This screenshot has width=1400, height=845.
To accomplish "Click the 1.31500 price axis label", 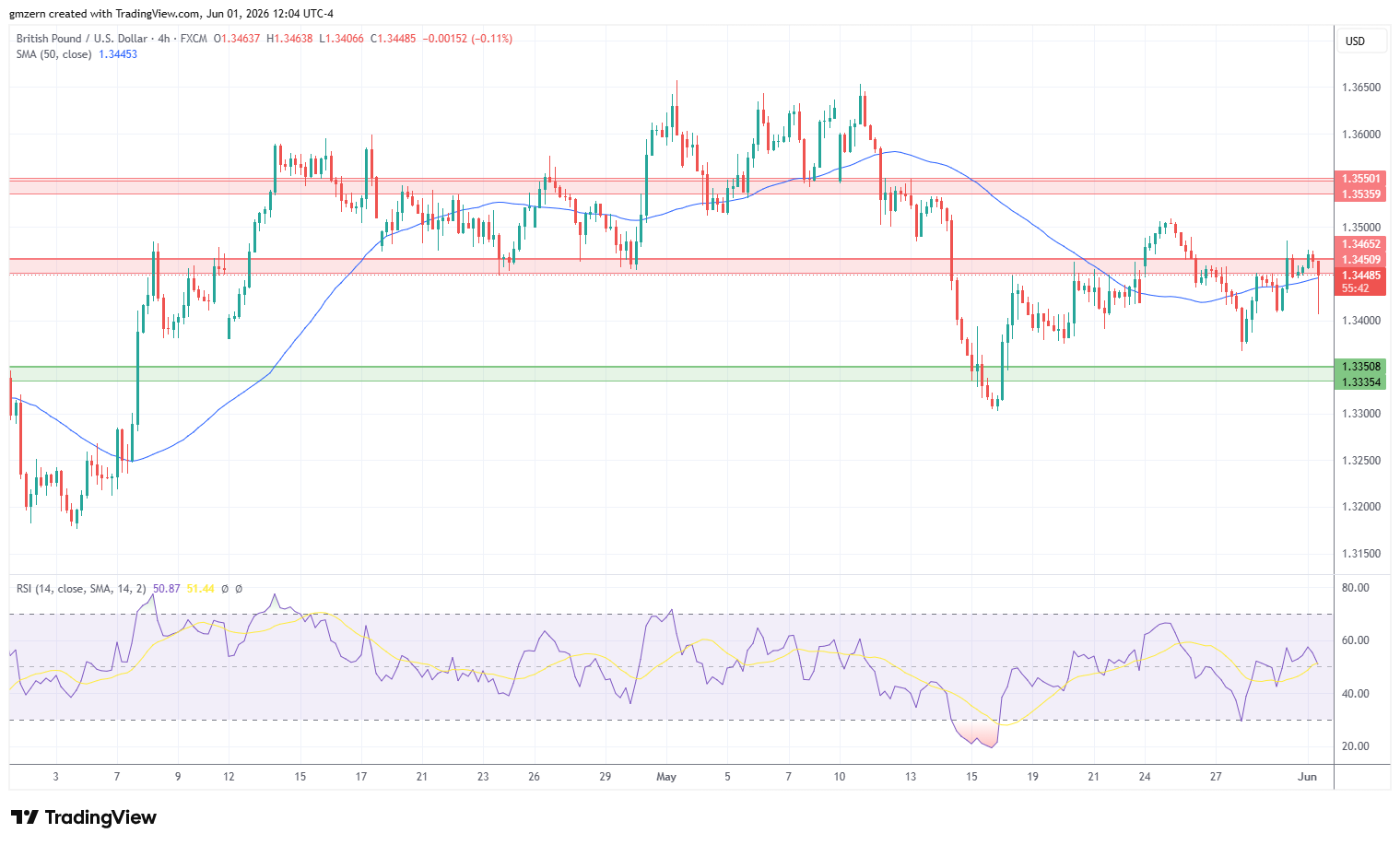I will pyautogui.click(x=1361, y=554).
